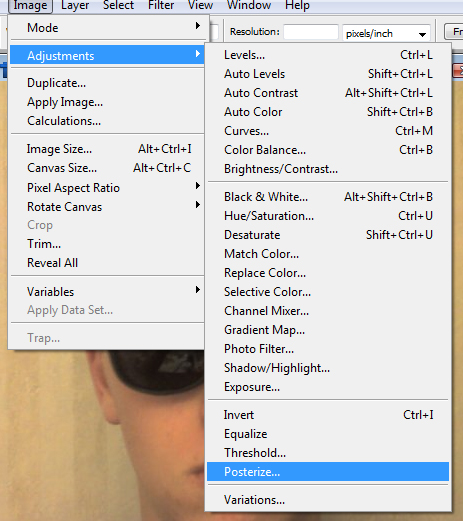Choose Black & White adjustment

pyautogui.click(x=328, y=197)
